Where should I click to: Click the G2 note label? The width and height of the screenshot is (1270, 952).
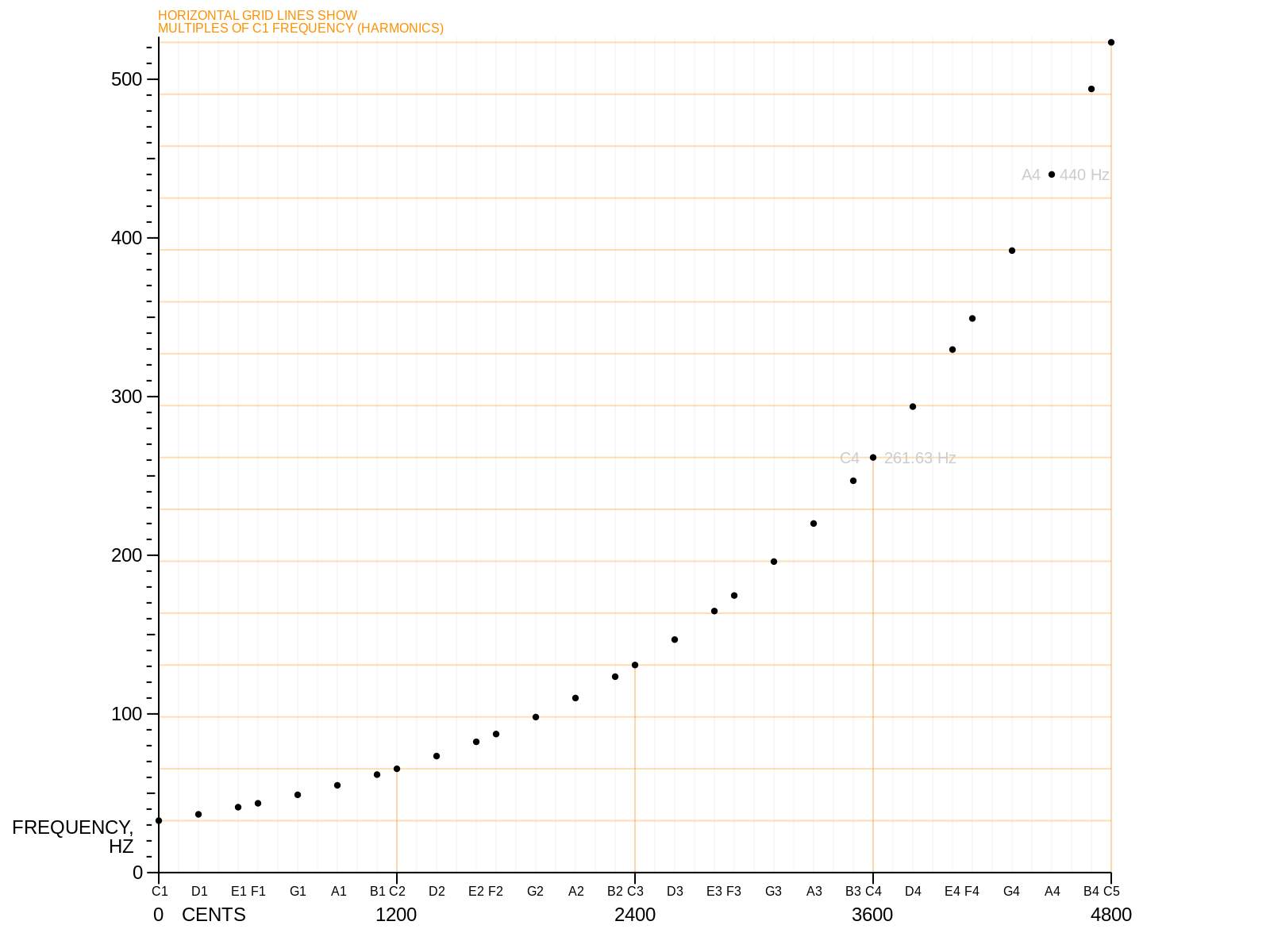[535, 891]
